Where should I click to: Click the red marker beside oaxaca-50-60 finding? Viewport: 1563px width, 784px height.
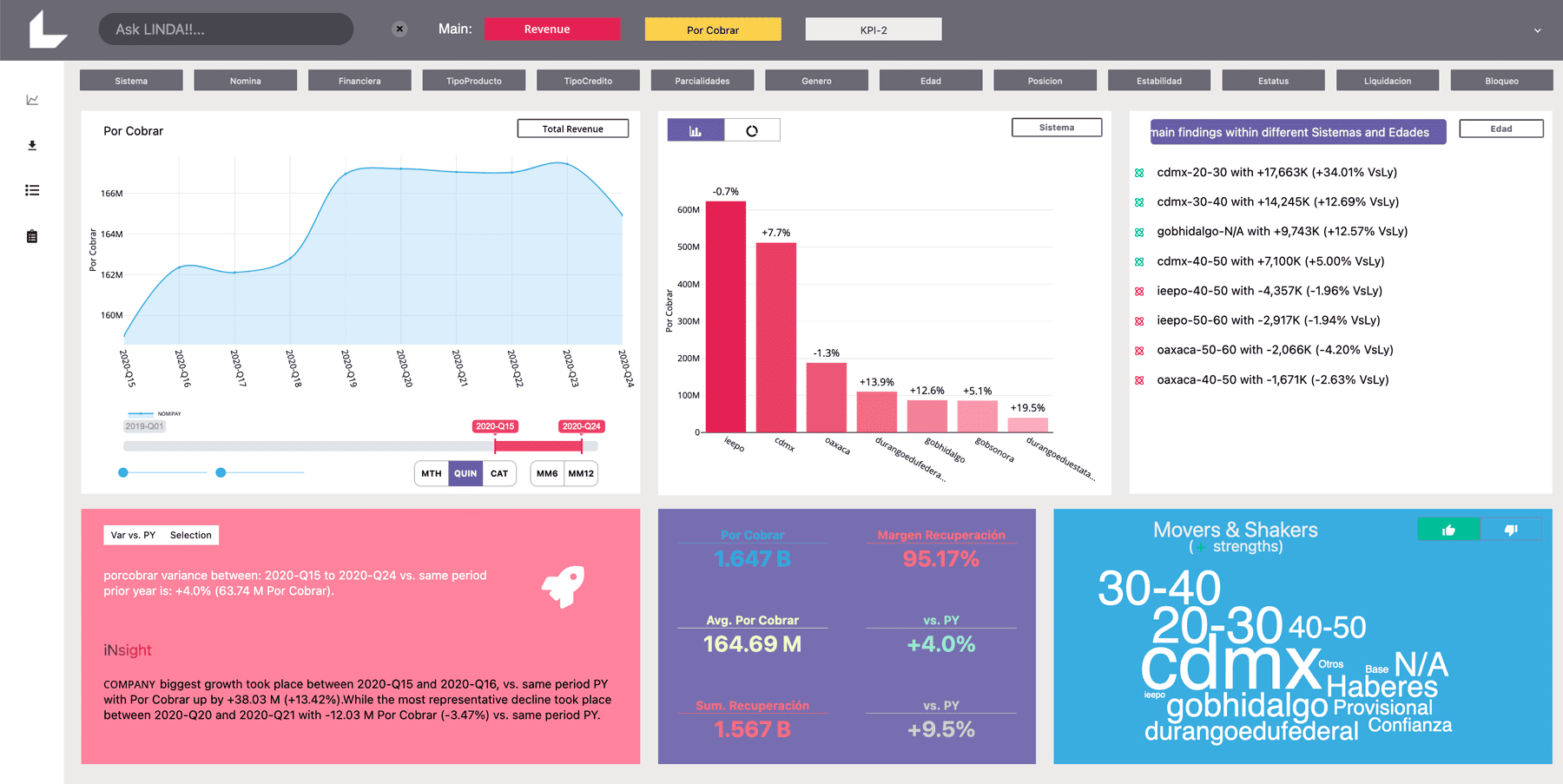(1139, 351)
